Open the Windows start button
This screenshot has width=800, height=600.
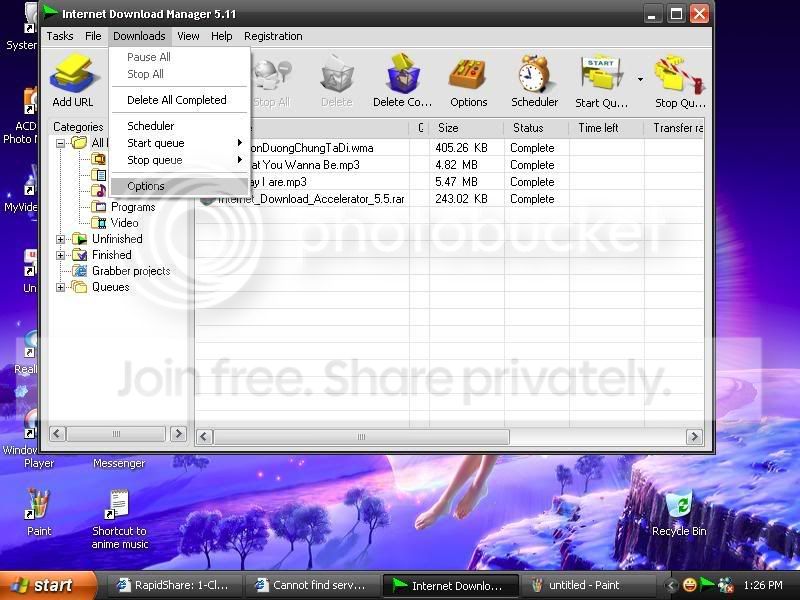(47, 585)
